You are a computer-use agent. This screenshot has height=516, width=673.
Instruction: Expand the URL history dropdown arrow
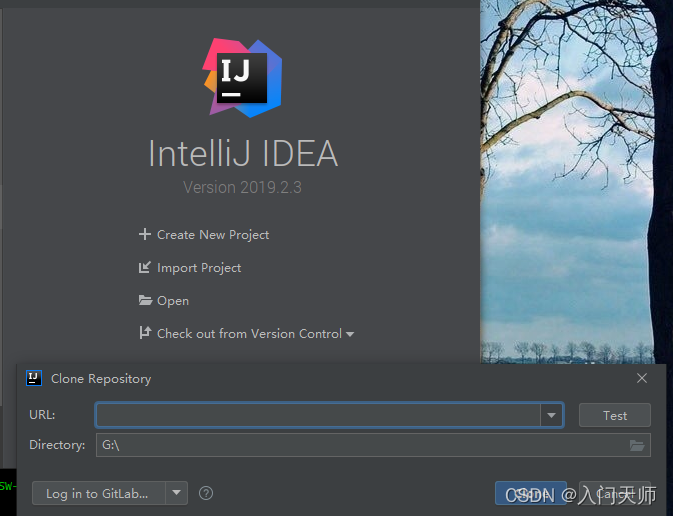click(552, 415)
